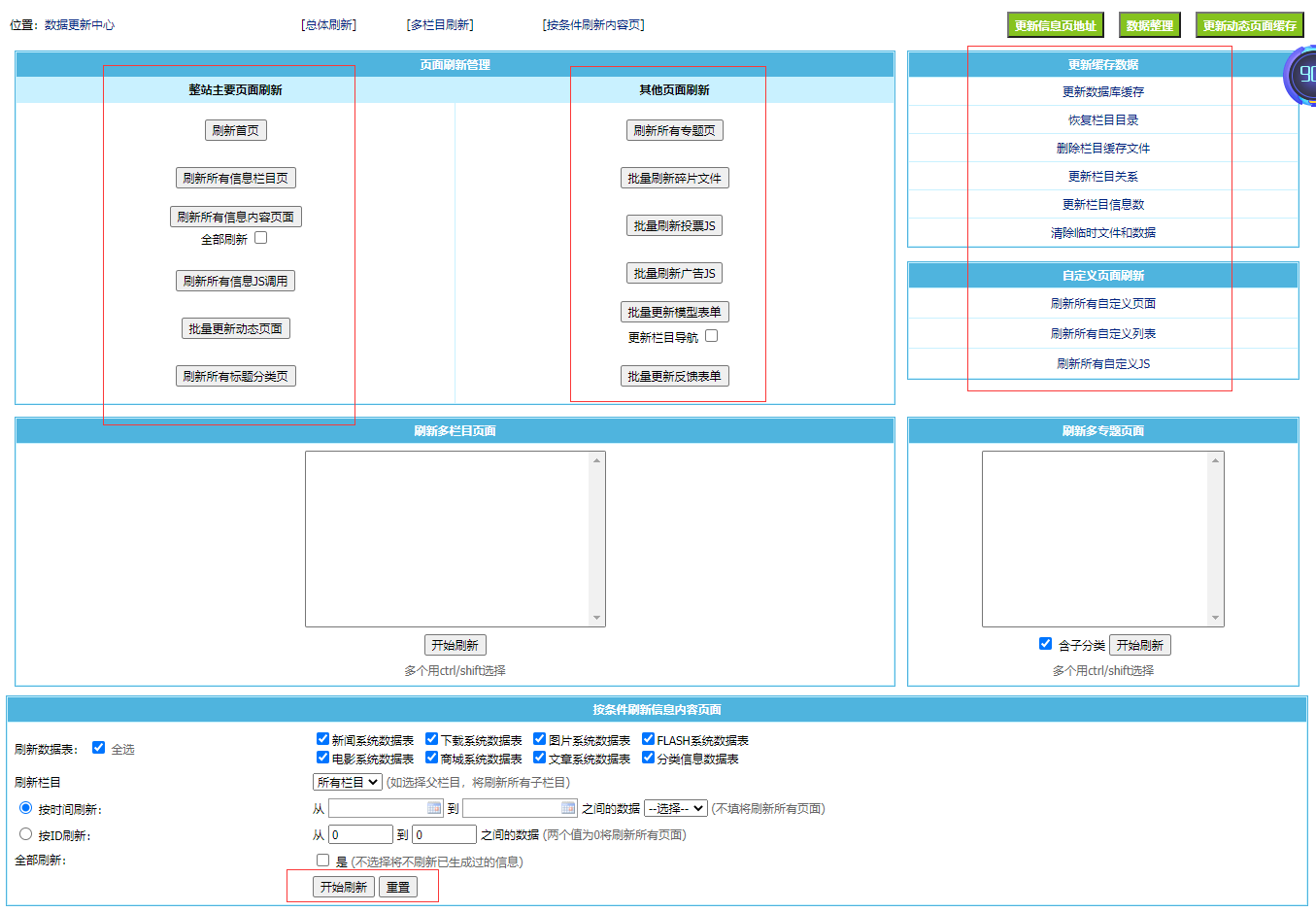Click 批量刷新广告JS button
This screenshot has height=912, width=1316.
[x=675, y=273]
